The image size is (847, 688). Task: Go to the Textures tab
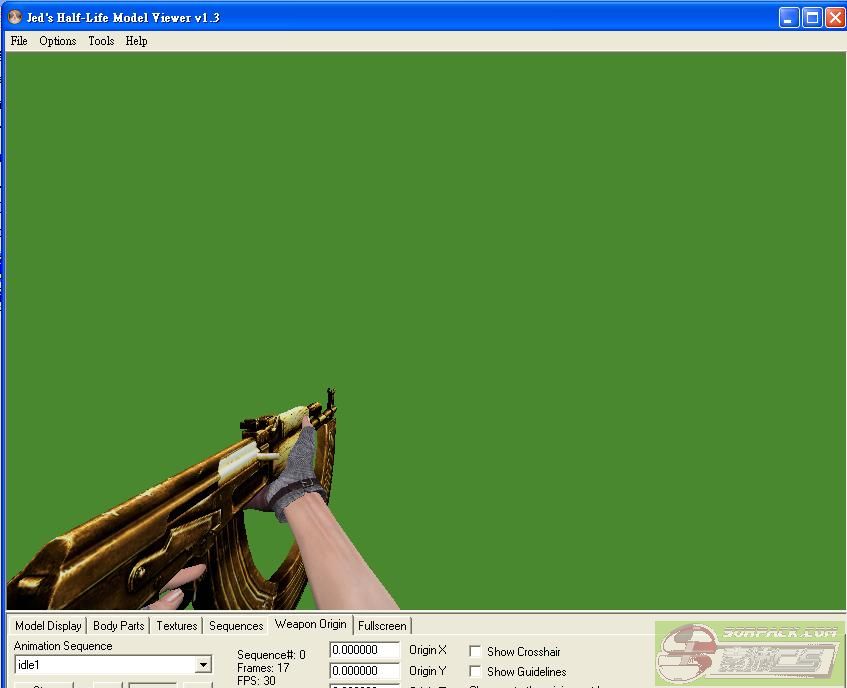coord(176,626)
